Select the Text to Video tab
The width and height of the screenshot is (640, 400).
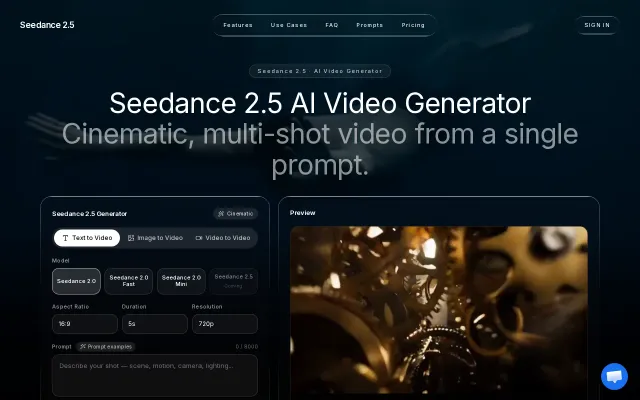(x=87, y=238)
